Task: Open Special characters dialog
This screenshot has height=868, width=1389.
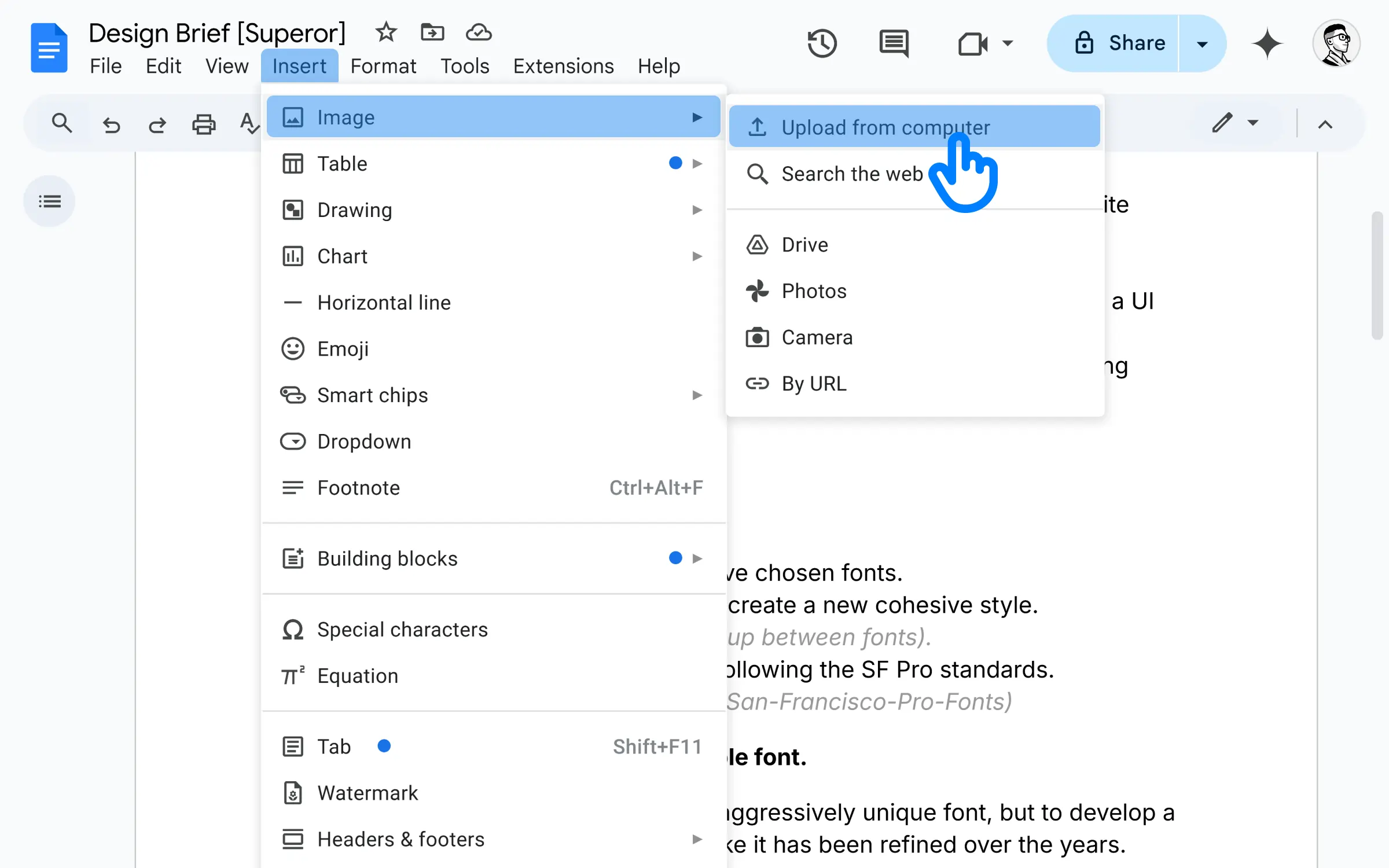Action: 494,630
